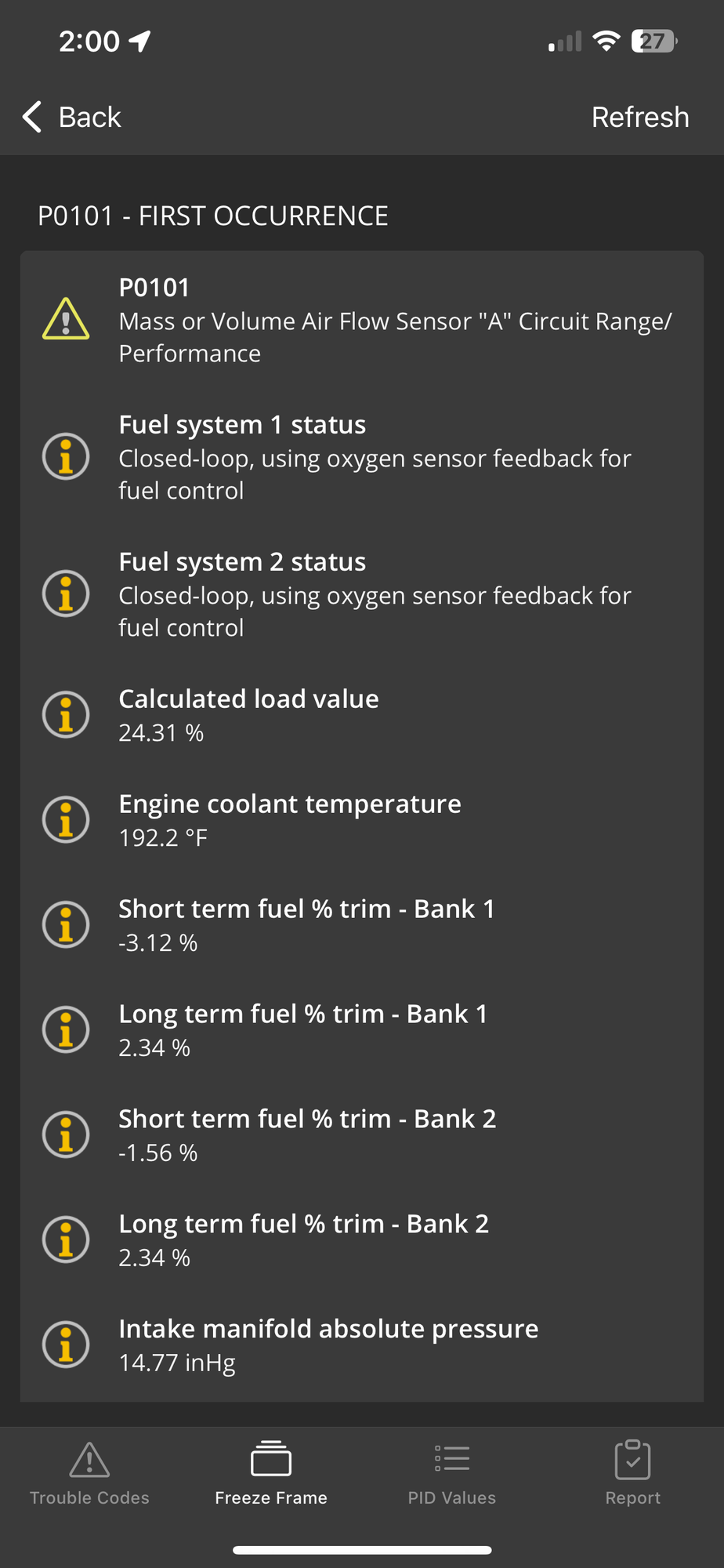Tap info icon for Long term trim Bank 1
Screen dimensions: 724x1568
(x=66, y=1030)
